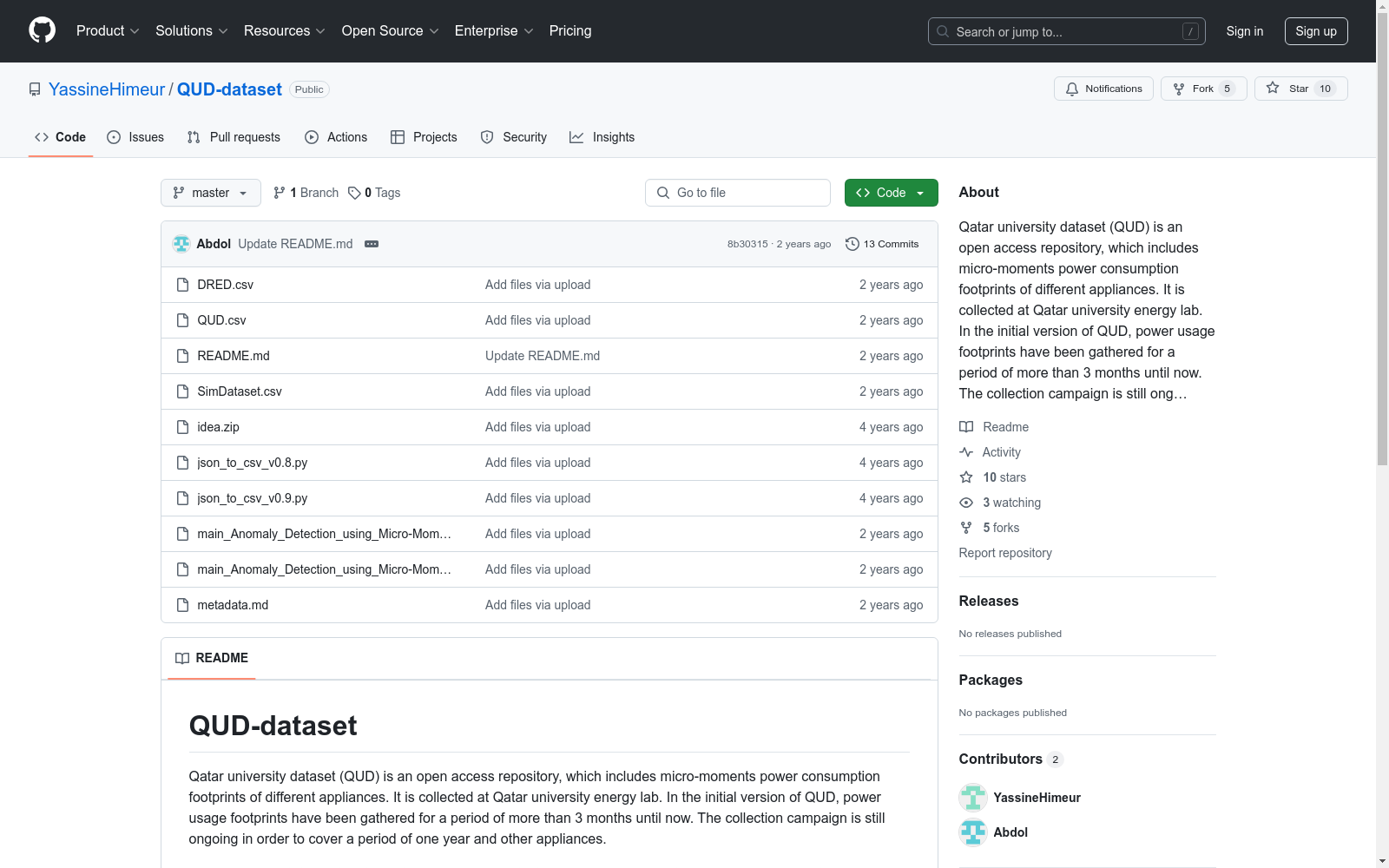Open the Security tab
This screenshot has width=1389, height=868.
514,137
